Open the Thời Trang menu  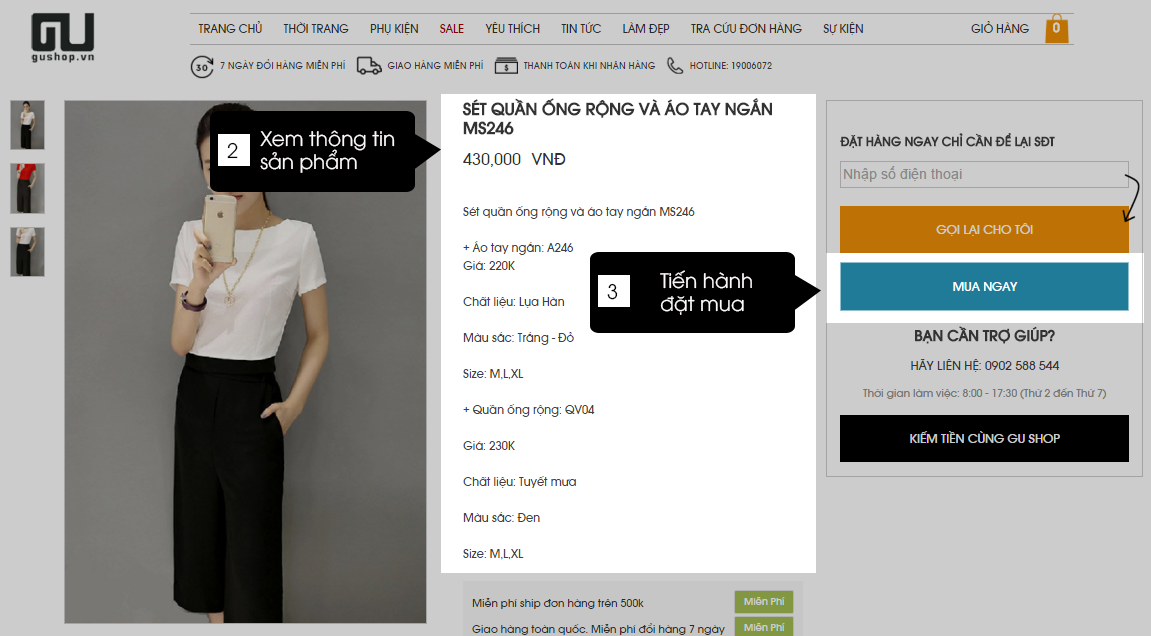click(316, 29)
